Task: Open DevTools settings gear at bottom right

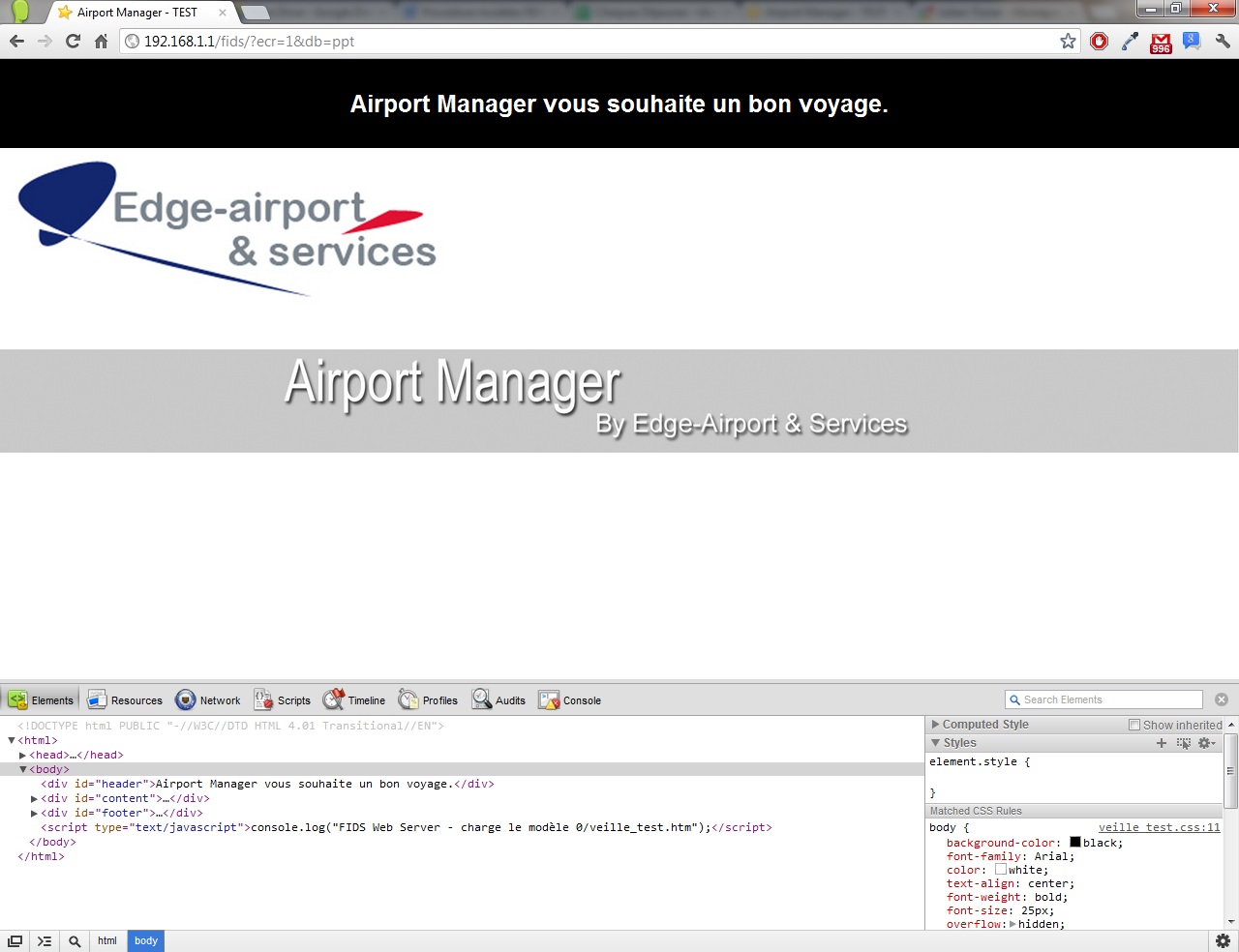Action: pos(1223,940)
